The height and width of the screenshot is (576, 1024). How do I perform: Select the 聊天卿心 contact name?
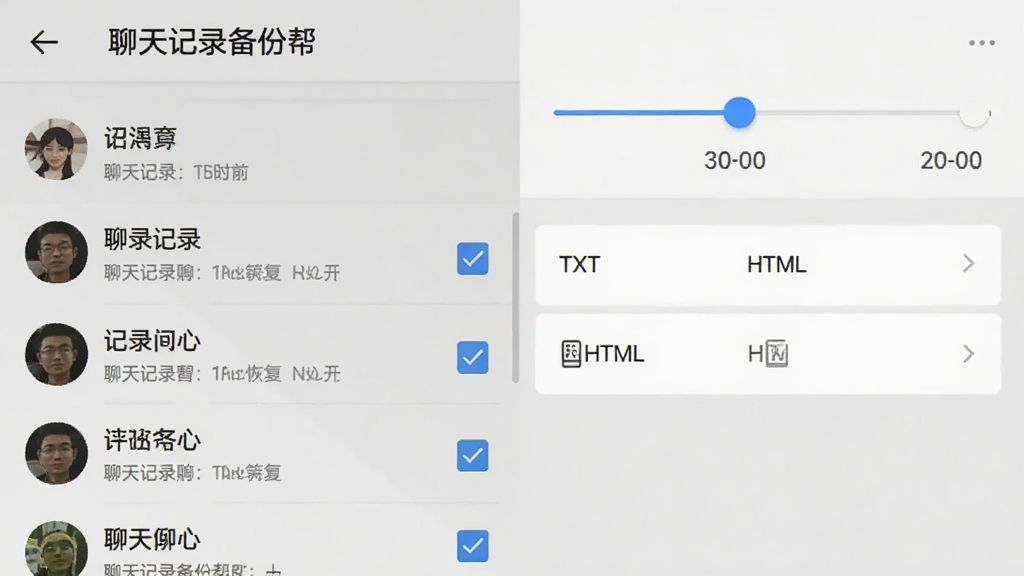point(152,539)
